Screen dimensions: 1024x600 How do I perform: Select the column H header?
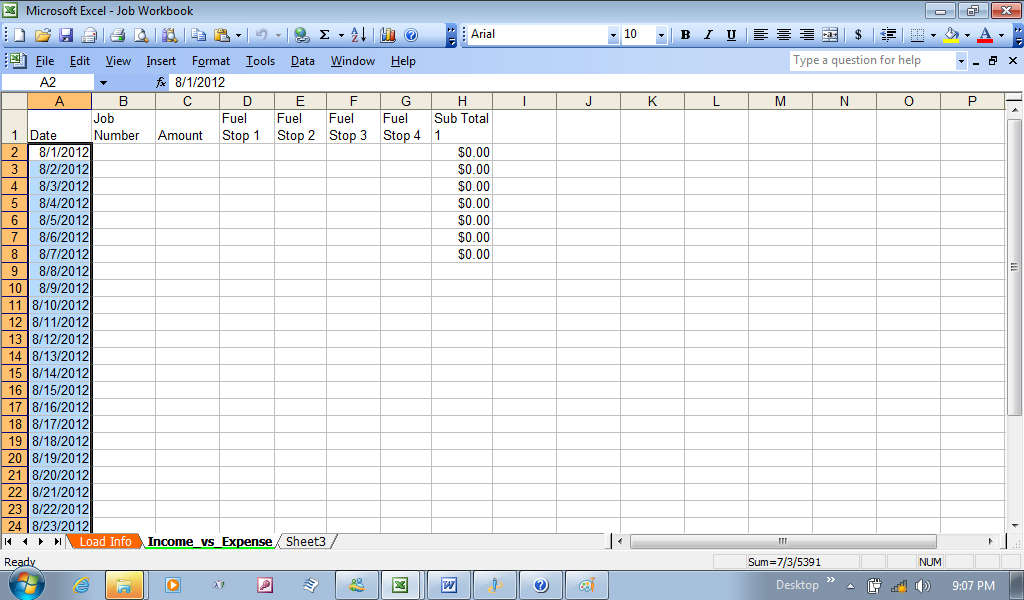[461, 101]
